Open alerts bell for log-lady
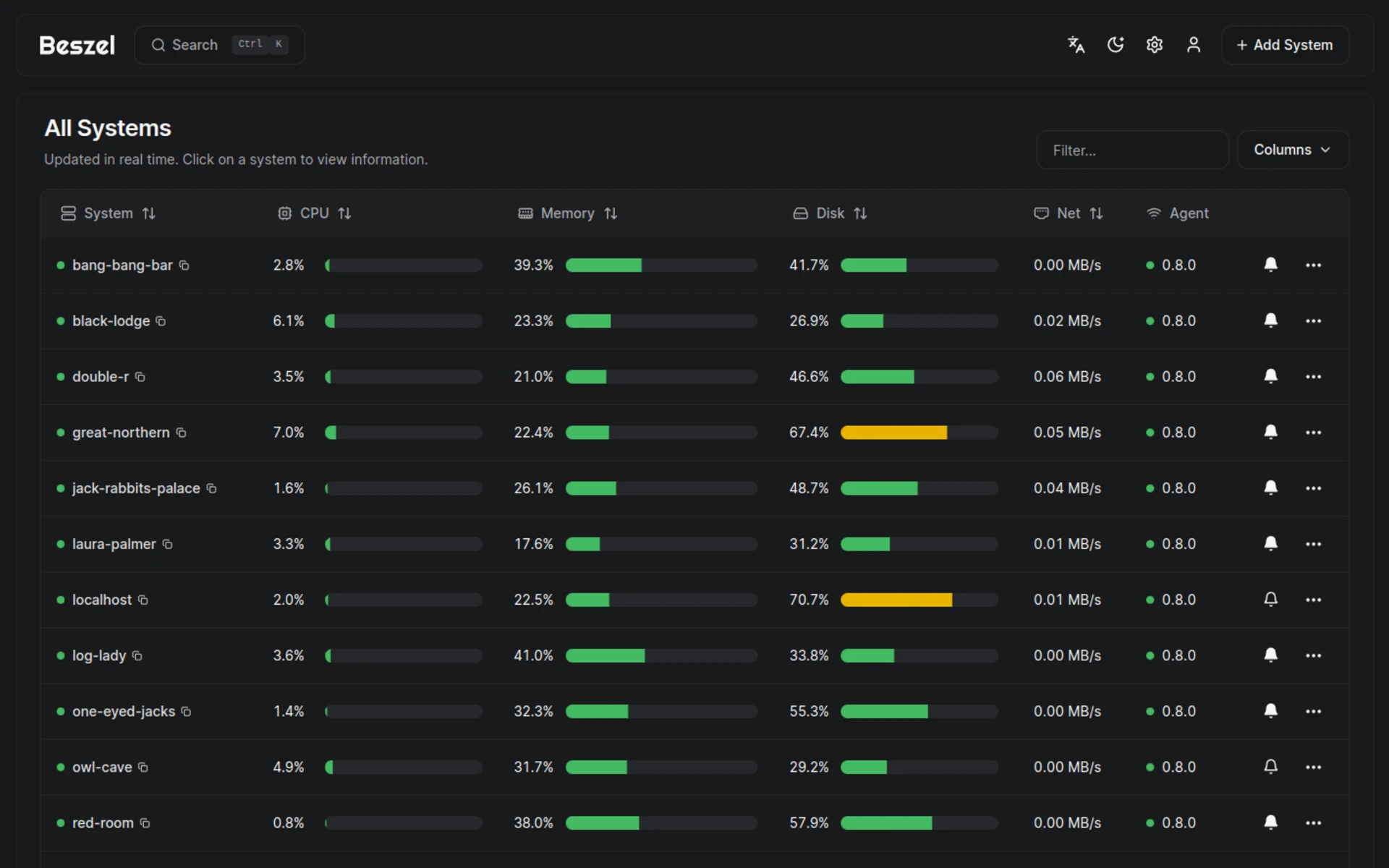 coord(1270,655)
